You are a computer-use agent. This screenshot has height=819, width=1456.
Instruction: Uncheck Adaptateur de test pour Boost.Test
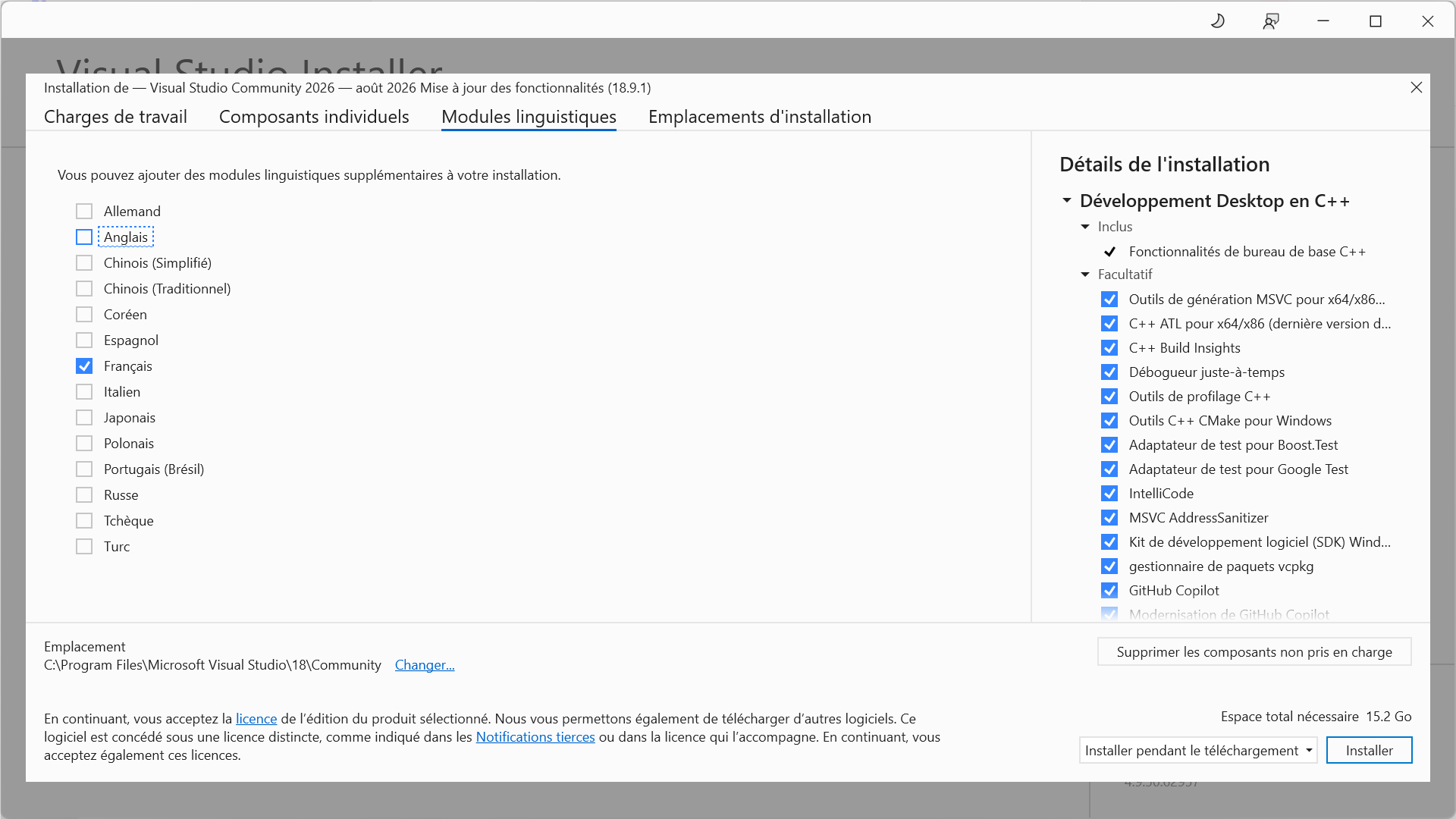[x=1109, y=445]
